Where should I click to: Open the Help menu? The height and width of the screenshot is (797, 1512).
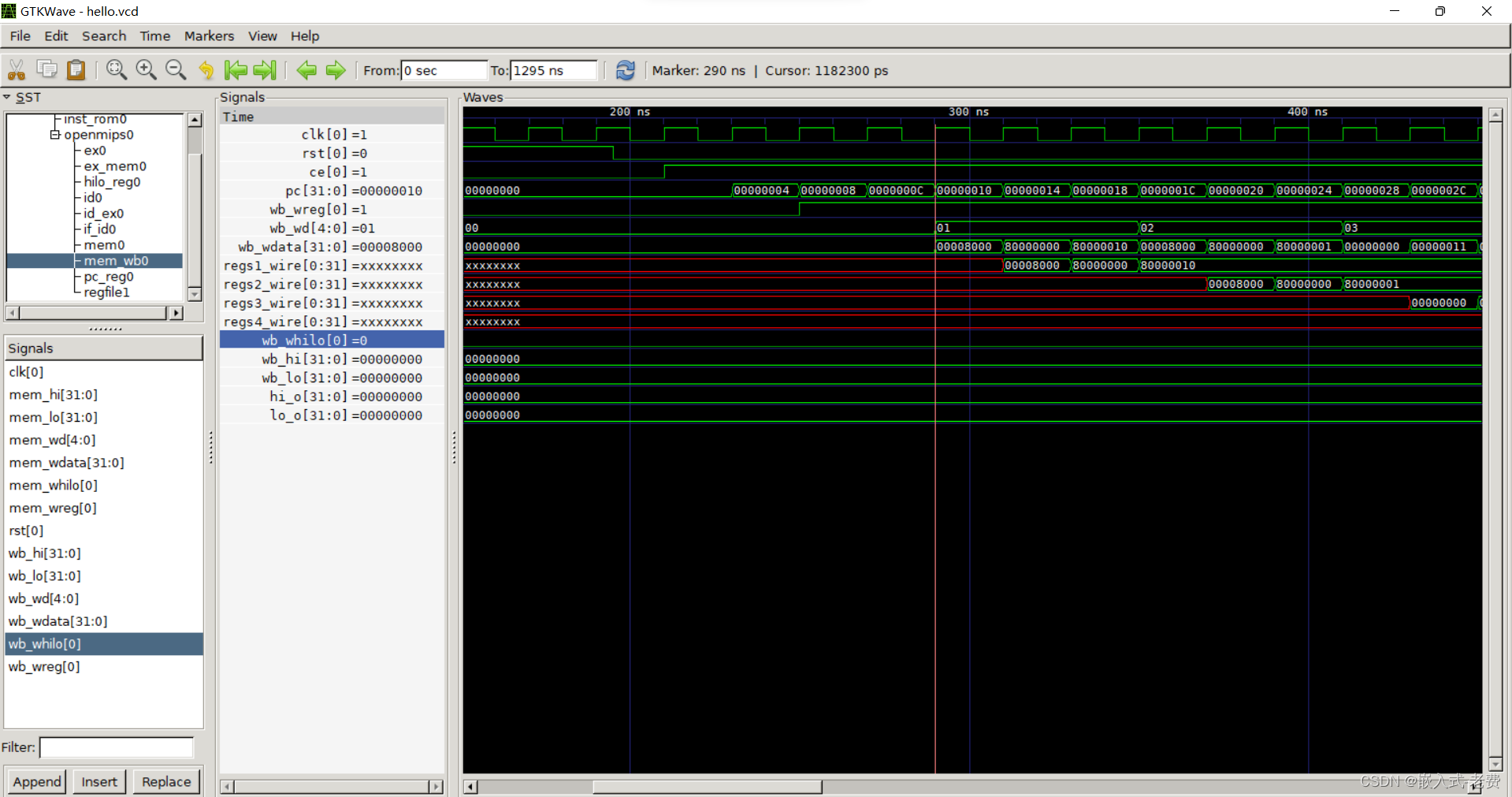click(305, 36)
